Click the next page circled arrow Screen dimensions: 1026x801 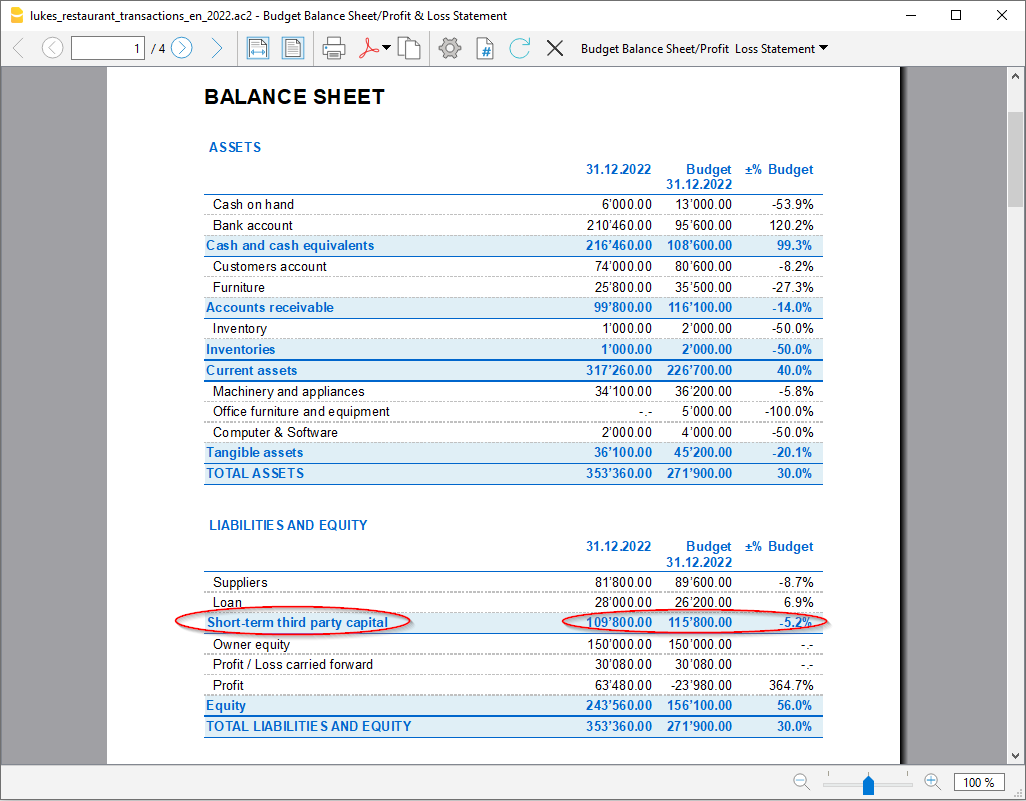point(181,48)
